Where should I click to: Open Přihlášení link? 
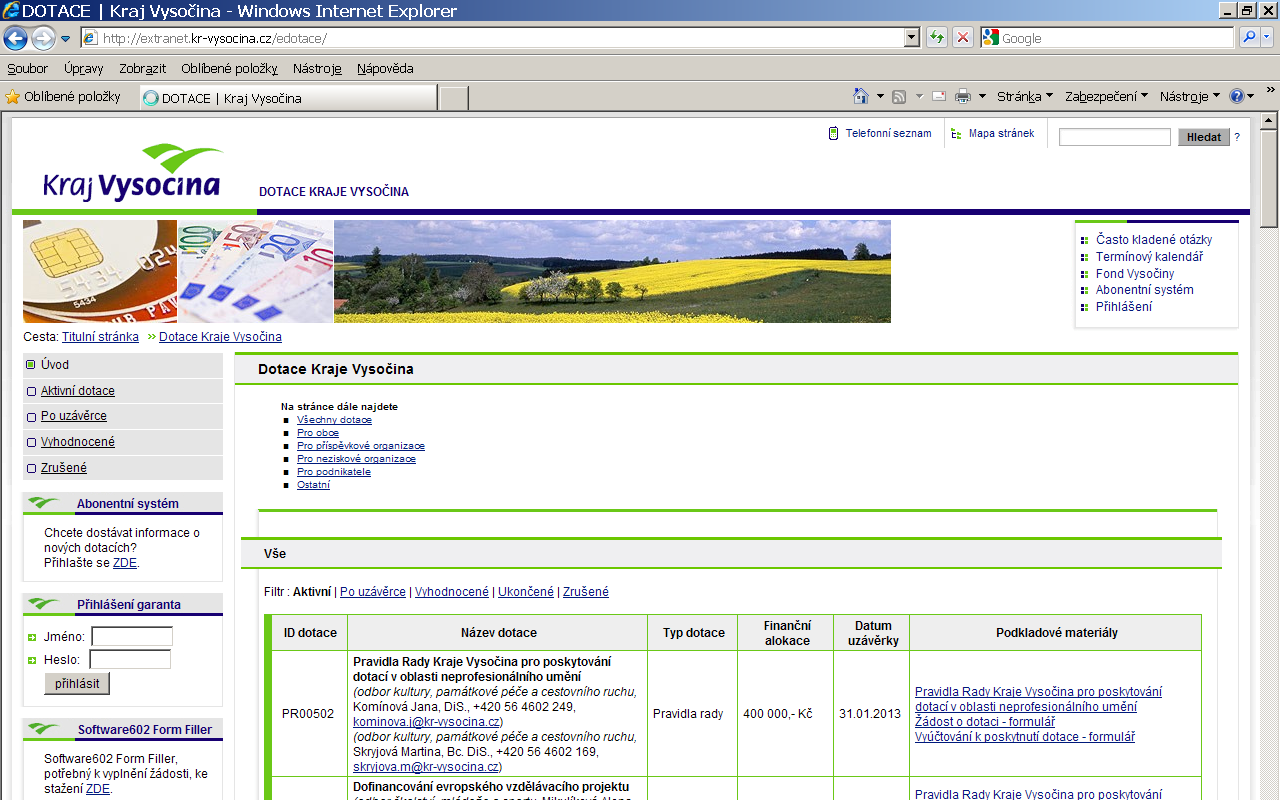1124,307
